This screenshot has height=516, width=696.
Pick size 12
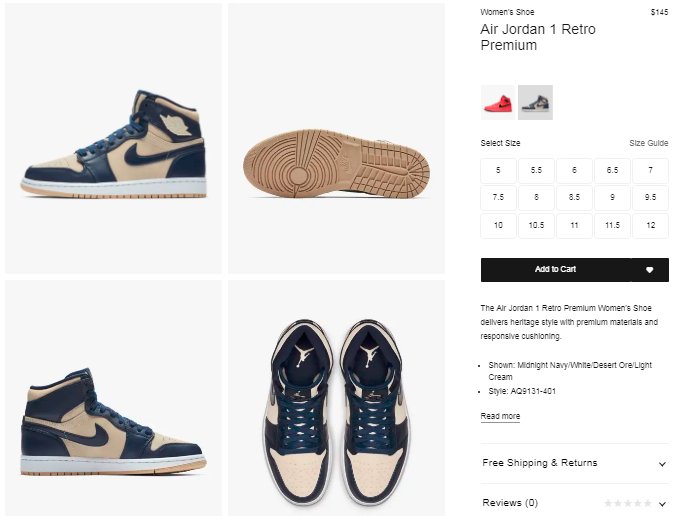point(650,226)
